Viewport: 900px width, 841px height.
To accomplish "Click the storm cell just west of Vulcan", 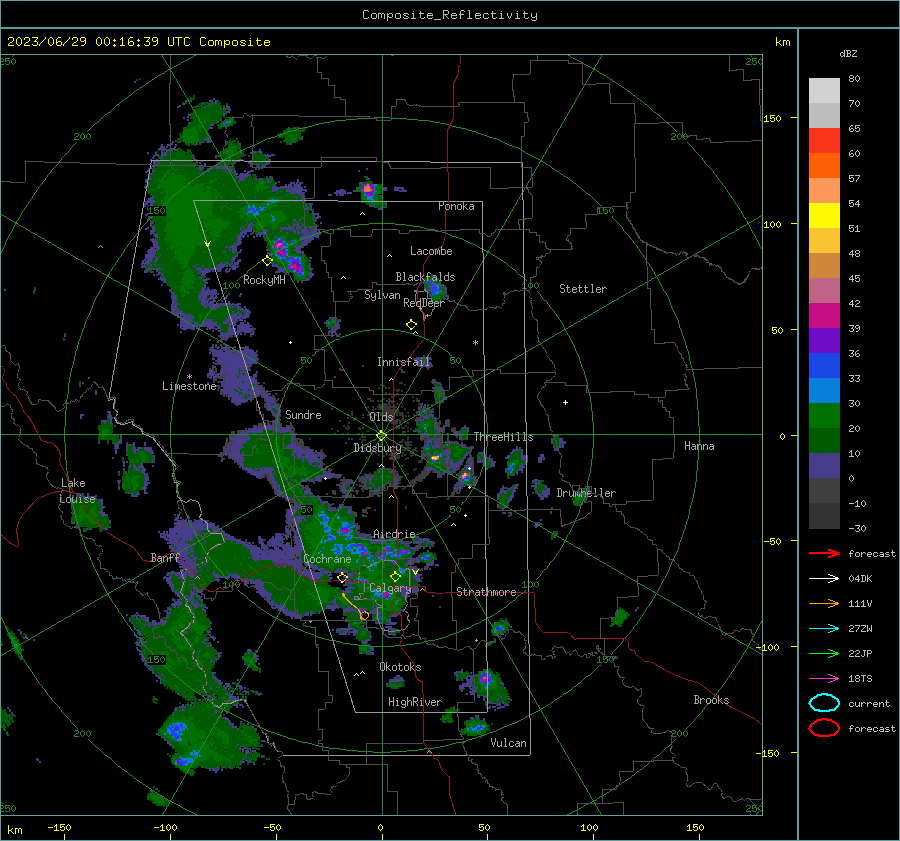I will 475,727.
